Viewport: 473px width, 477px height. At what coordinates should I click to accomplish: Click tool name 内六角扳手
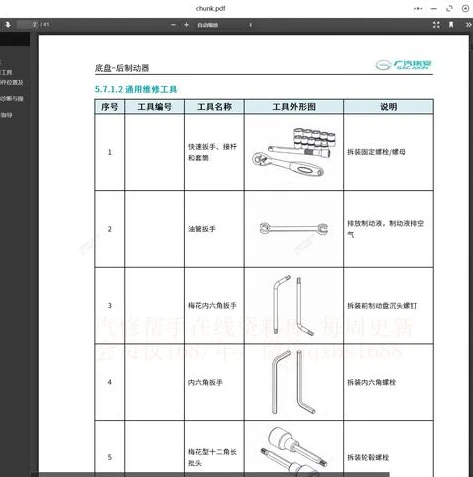coord(205,382)
